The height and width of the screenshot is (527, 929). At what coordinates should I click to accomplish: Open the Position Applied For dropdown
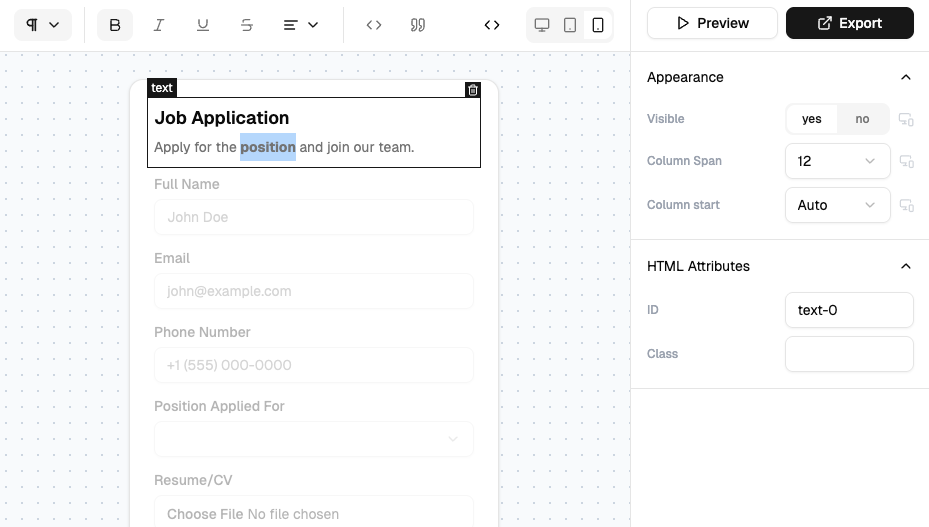click(313, 439)
